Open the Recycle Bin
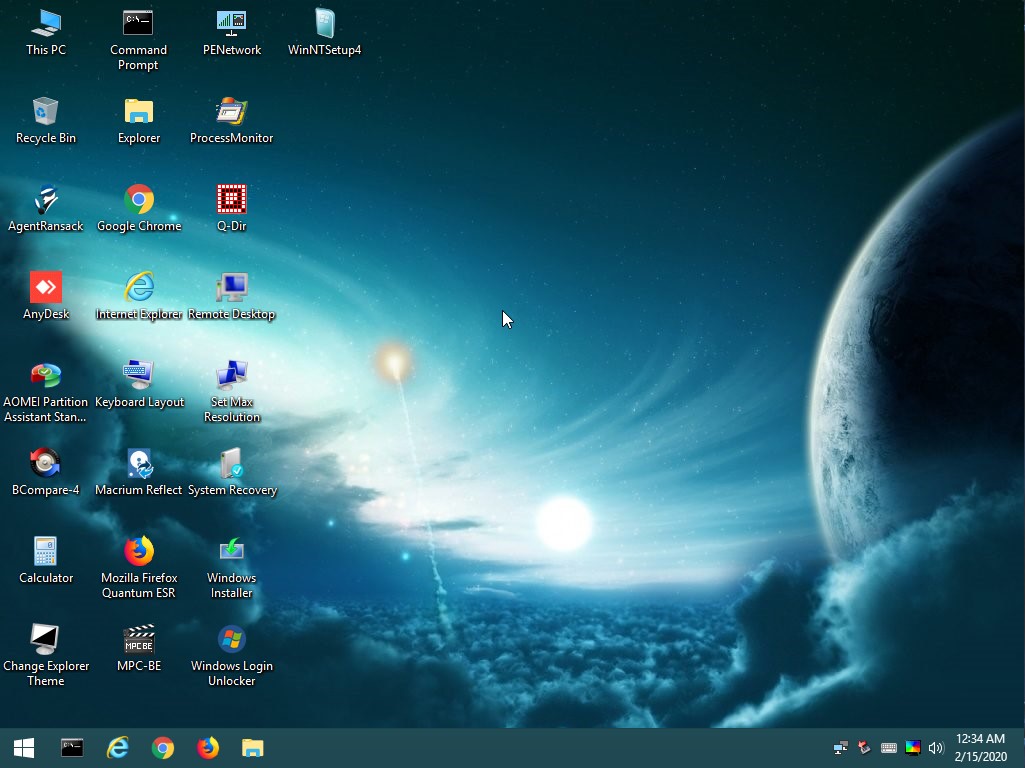 (x=46, y=121)
